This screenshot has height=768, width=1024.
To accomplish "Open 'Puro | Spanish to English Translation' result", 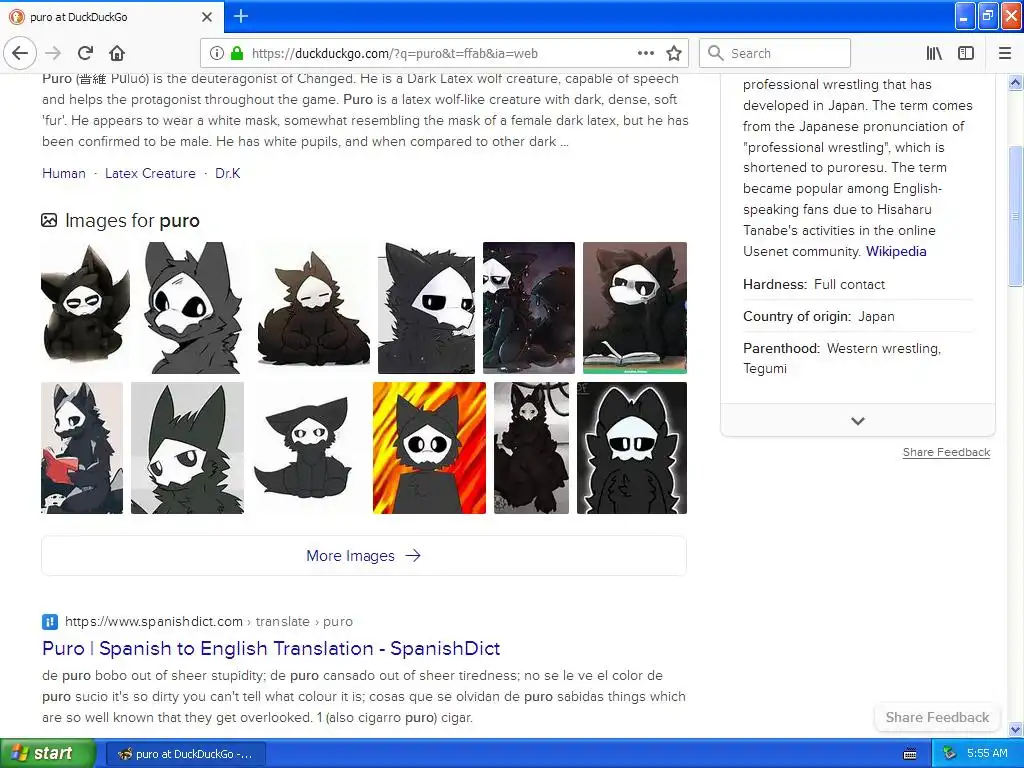I will pos(271,648).
